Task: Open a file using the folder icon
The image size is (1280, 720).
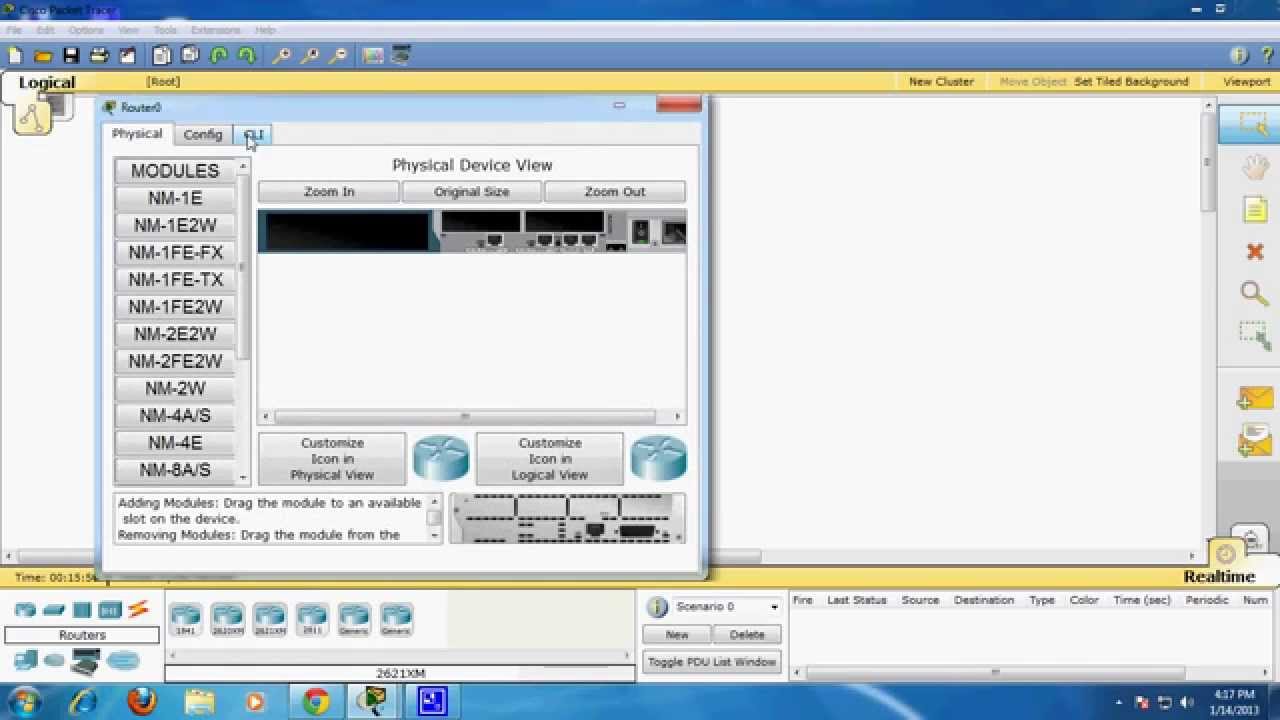Action: (x=43, y=56)
